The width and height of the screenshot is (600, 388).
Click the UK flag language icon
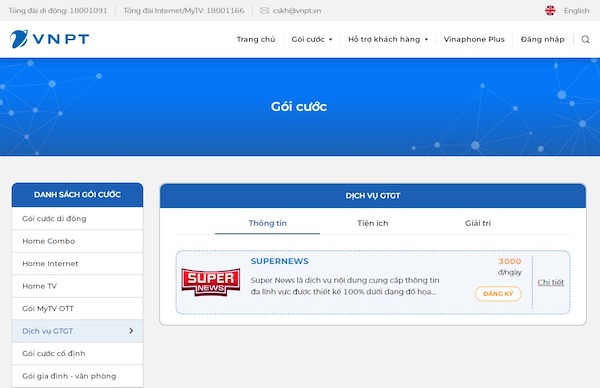point(550,10)
